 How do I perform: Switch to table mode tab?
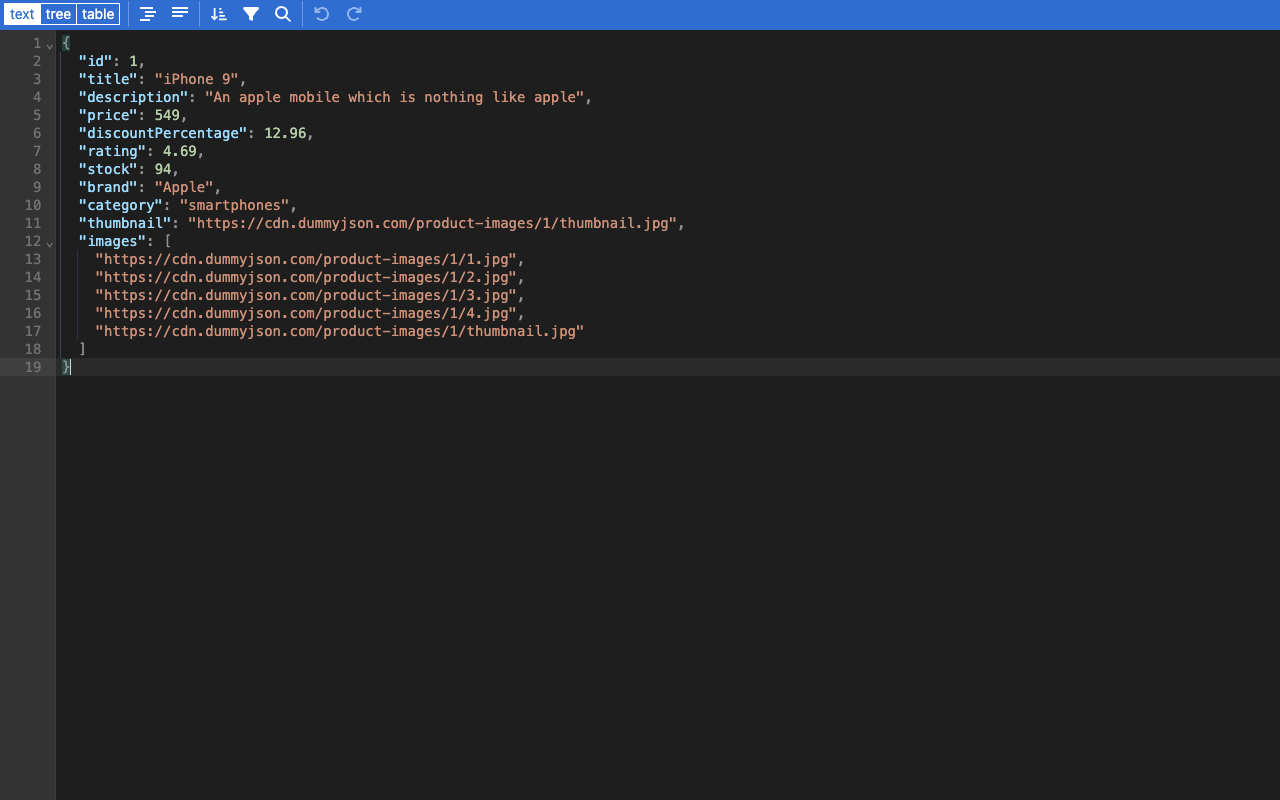98,14
